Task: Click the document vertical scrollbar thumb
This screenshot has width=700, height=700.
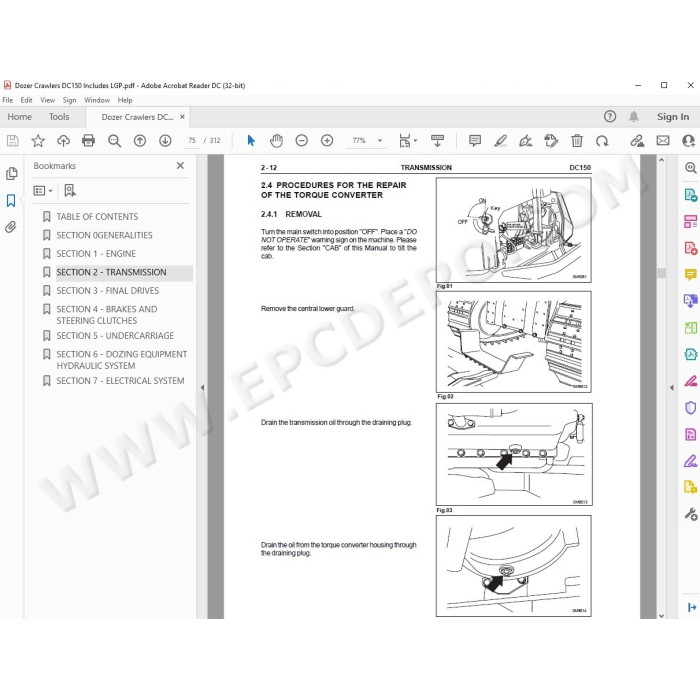Action: click(x=662, y=273)
